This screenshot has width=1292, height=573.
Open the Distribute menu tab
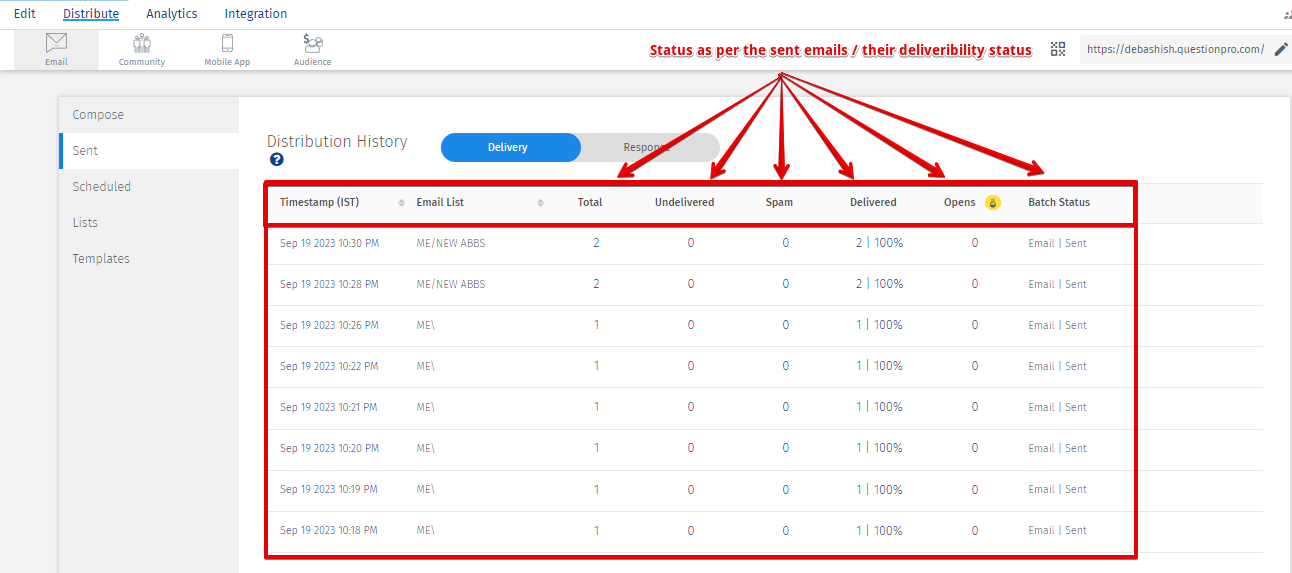(91, 14)
